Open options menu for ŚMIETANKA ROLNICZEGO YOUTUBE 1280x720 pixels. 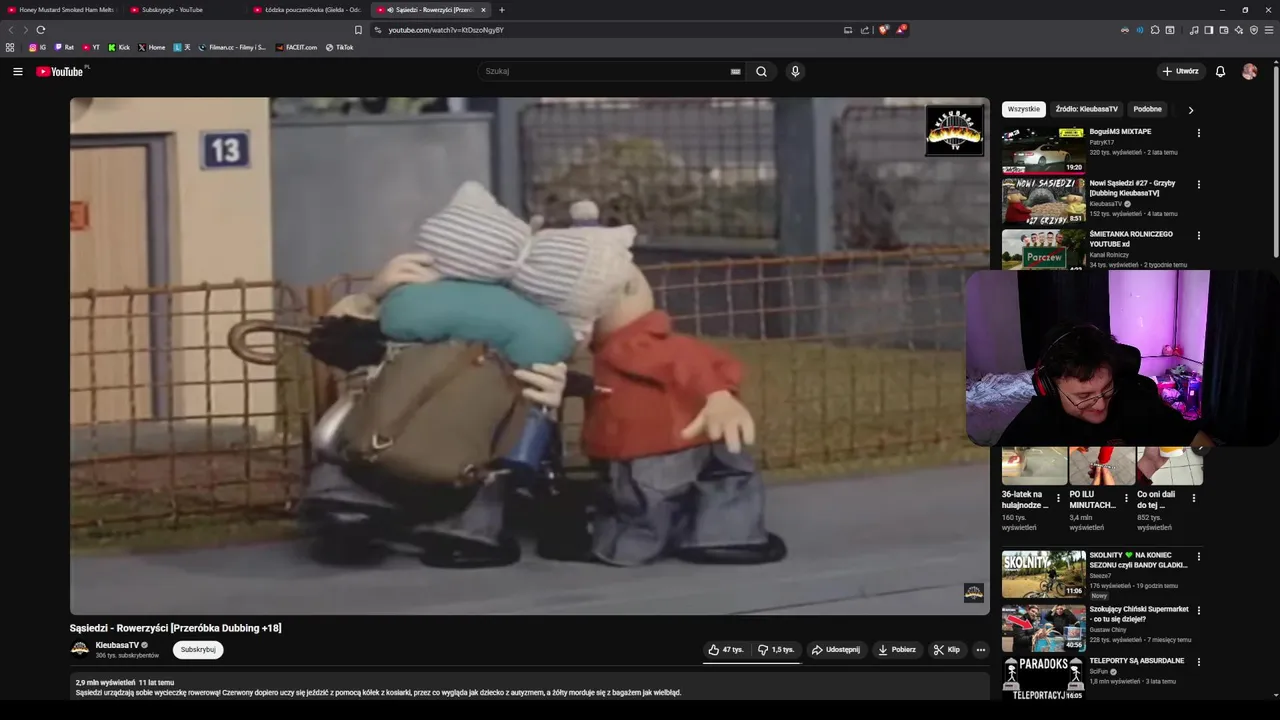click(x=1198, y=236)
